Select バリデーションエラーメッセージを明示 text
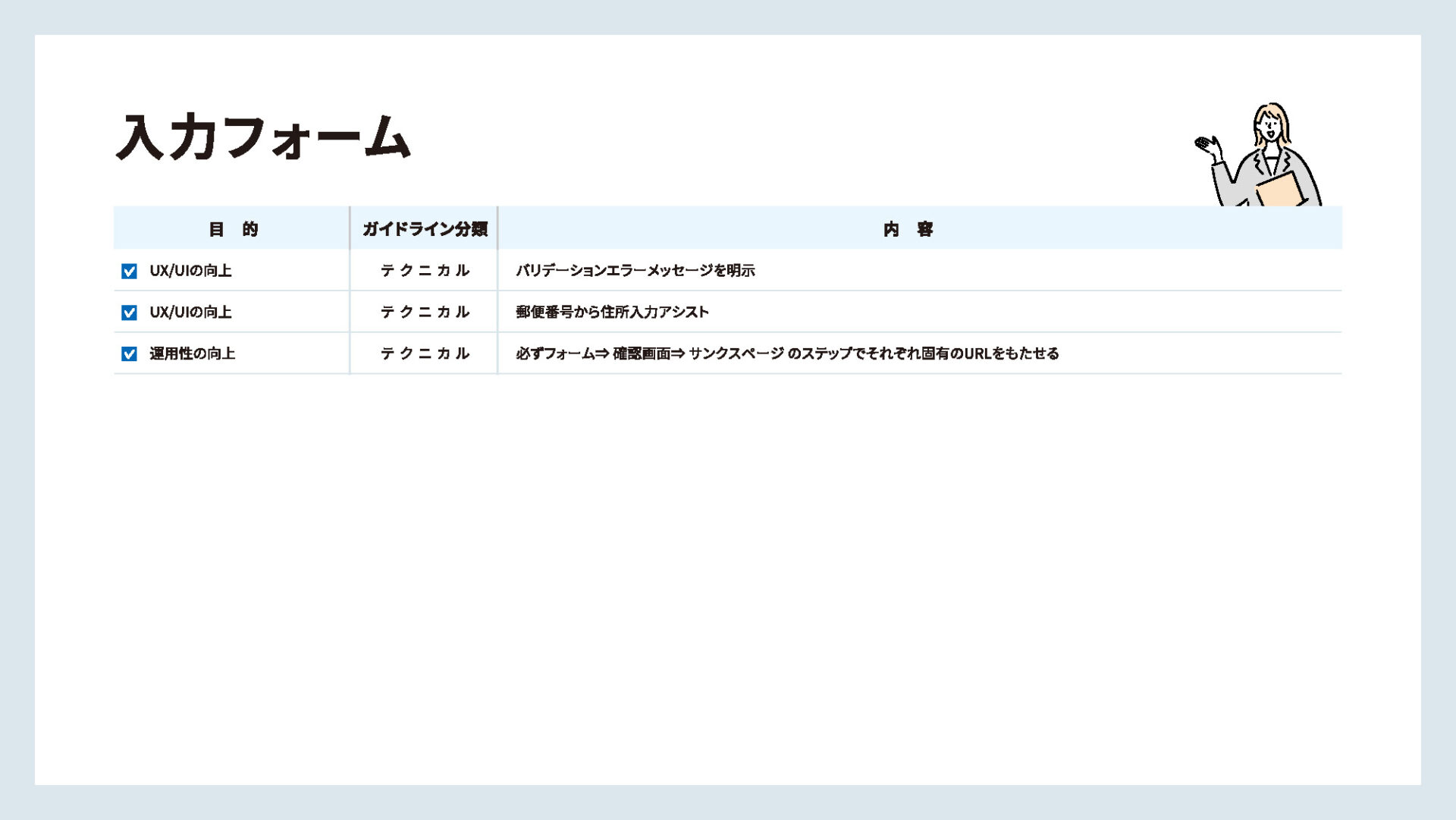Screen dimensions: 1456x820 (x=635, y=271)
